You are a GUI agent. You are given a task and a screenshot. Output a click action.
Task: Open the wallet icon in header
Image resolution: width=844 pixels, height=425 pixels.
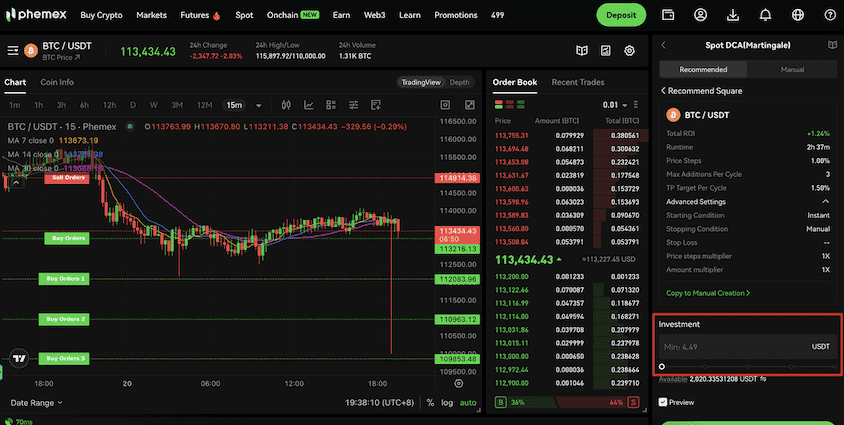click(x=667, y=15)
